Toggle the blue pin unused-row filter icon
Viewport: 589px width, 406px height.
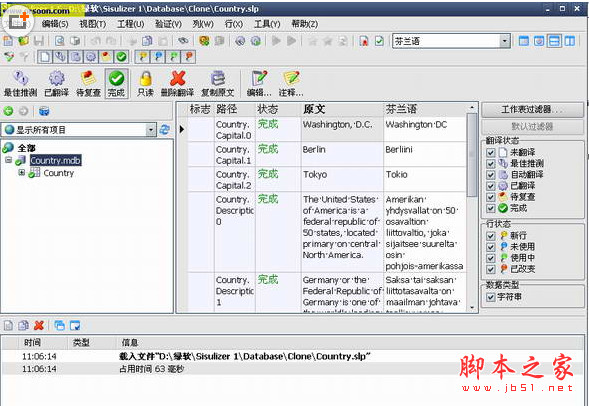tap(158, 57)
